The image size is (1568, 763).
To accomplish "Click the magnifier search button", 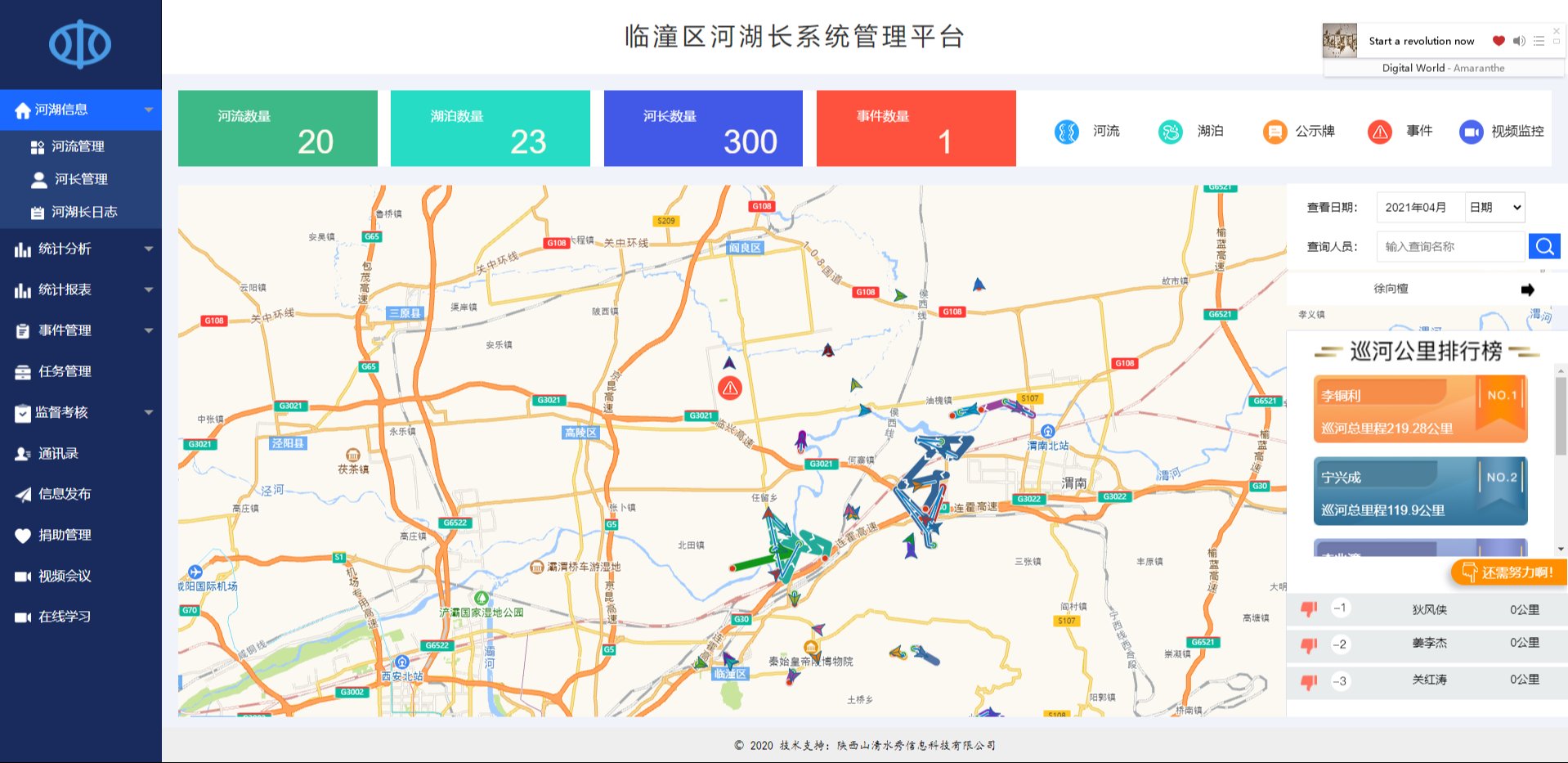I will click(x=1544, y=246).
